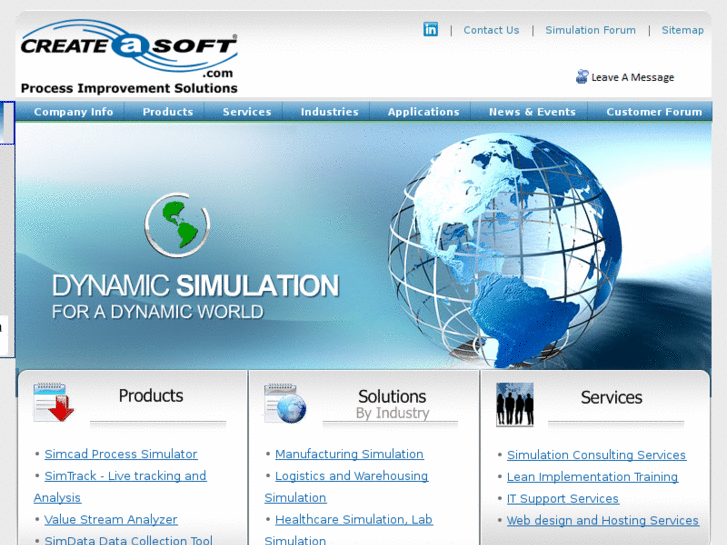The width and height of the screenshot is (727, 545).
Task: Open Web design and Hosting Services link
Action: coord(602,520)
